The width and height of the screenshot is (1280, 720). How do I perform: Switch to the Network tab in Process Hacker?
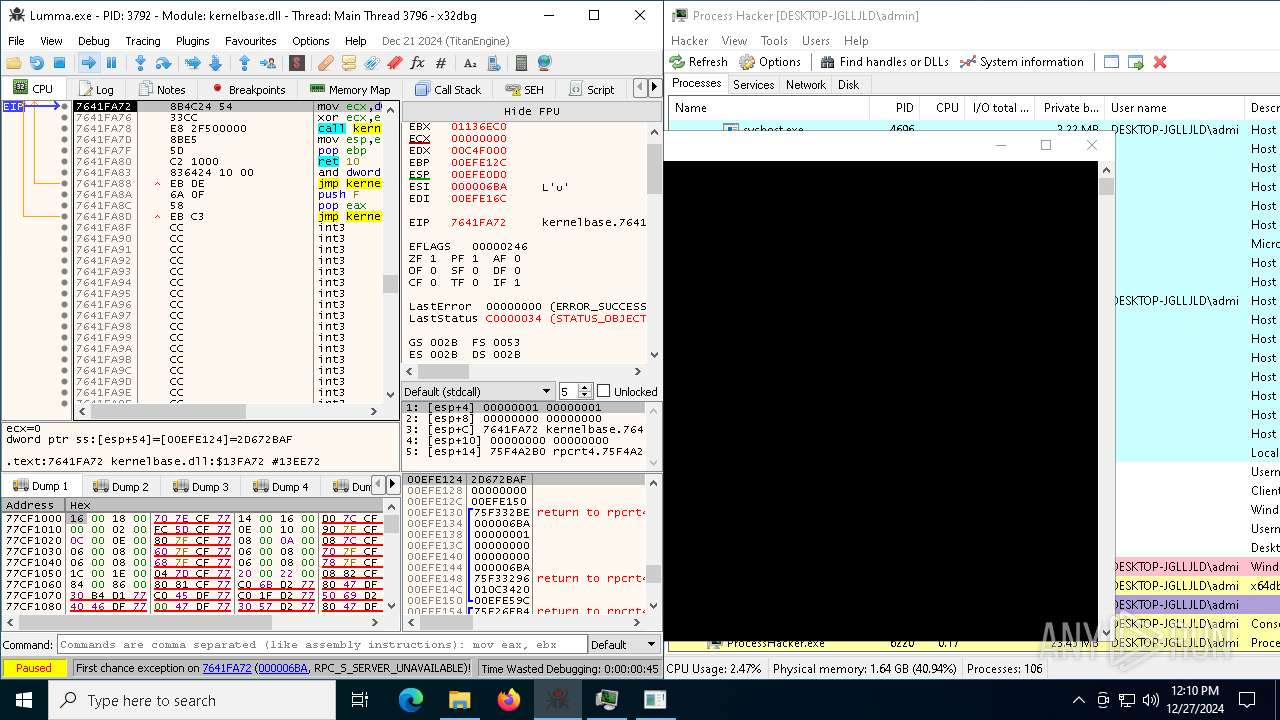tap(806, 85)
